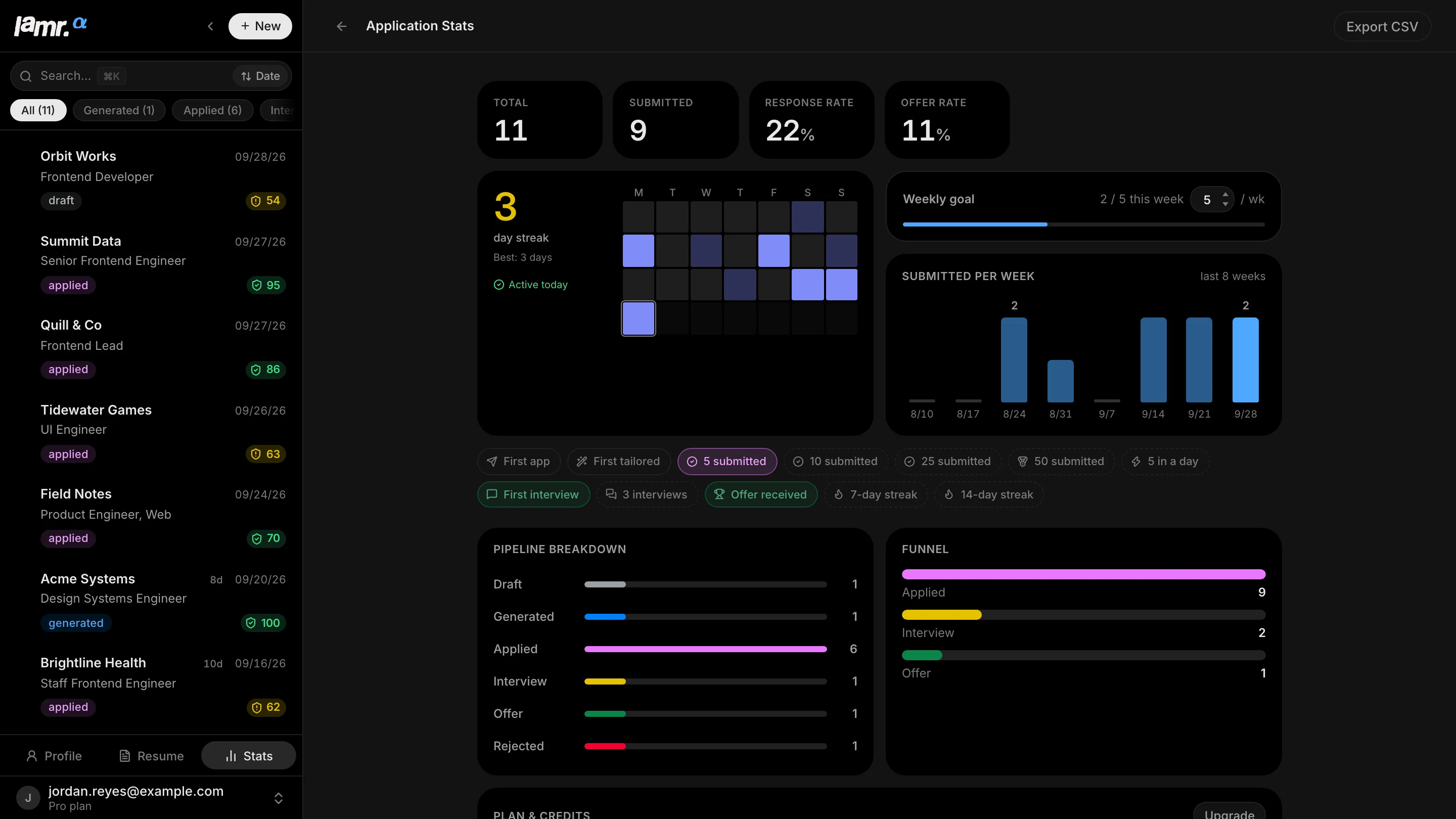Click the score badge 54 on Orbit Works

click(x=265, y=201)
